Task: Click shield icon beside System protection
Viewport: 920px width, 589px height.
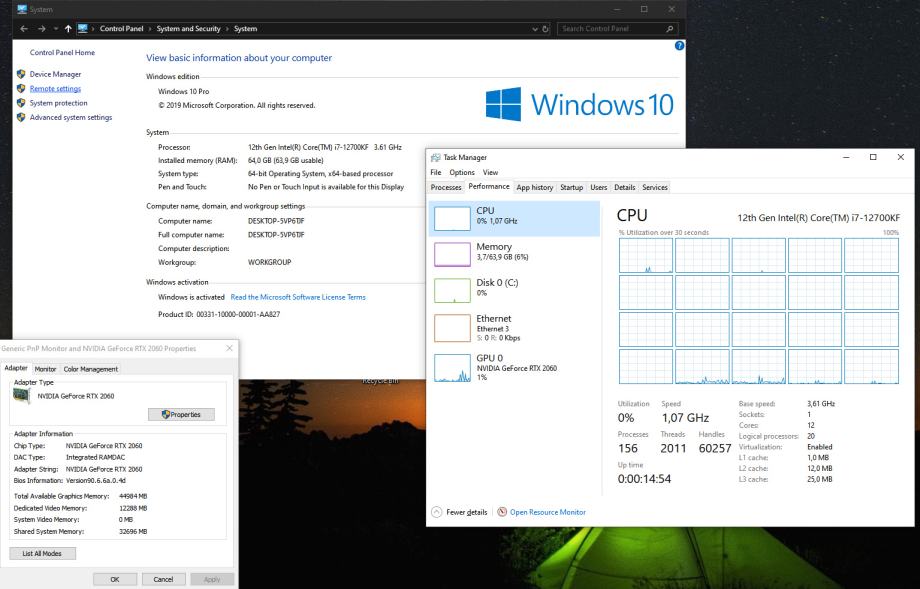Action: 21,103
